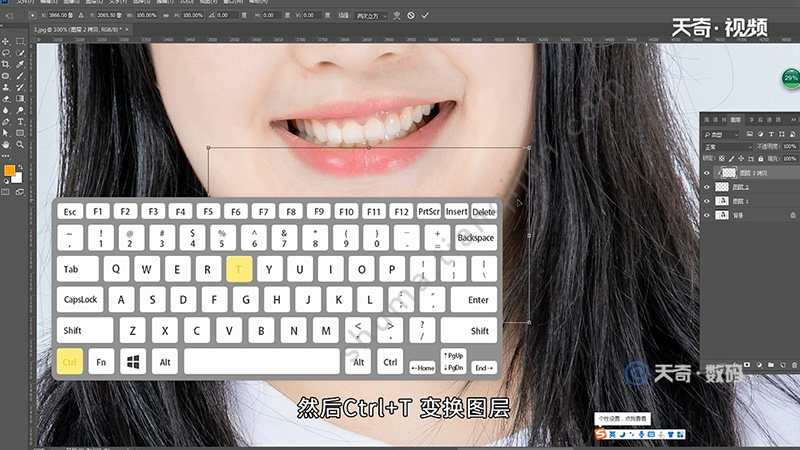The image size is (800, 450).
Task: Hide the third layer with portrait thumbnail
Action: point(707,201)
